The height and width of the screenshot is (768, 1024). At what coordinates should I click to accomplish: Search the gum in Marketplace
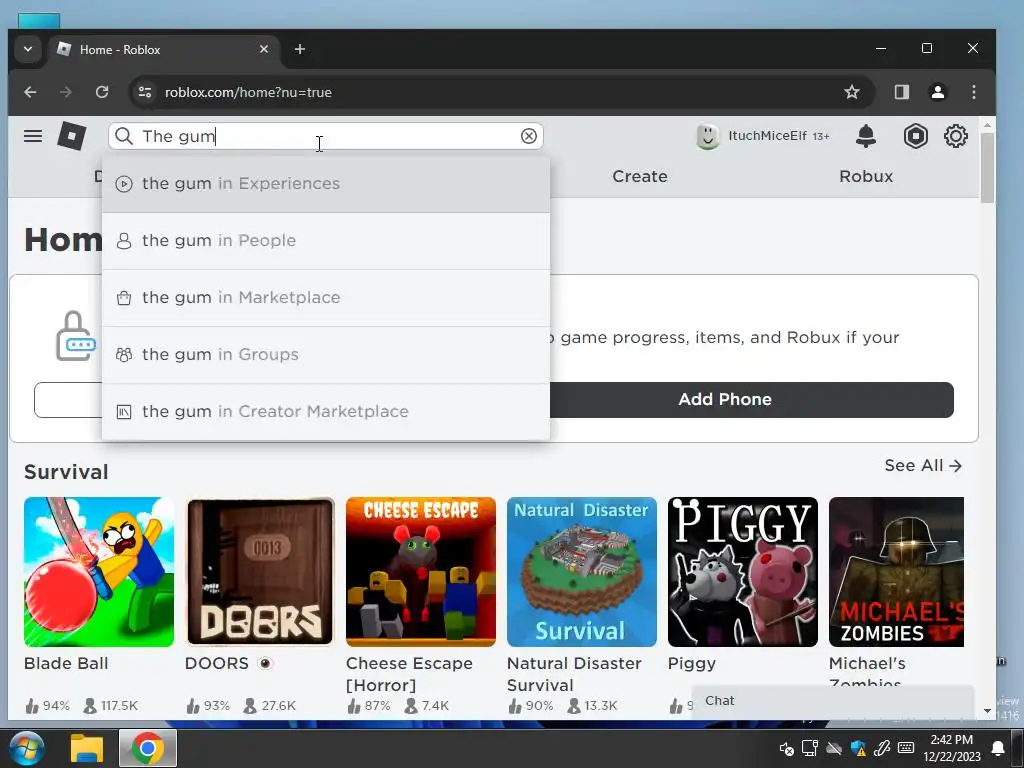point(326,297)
